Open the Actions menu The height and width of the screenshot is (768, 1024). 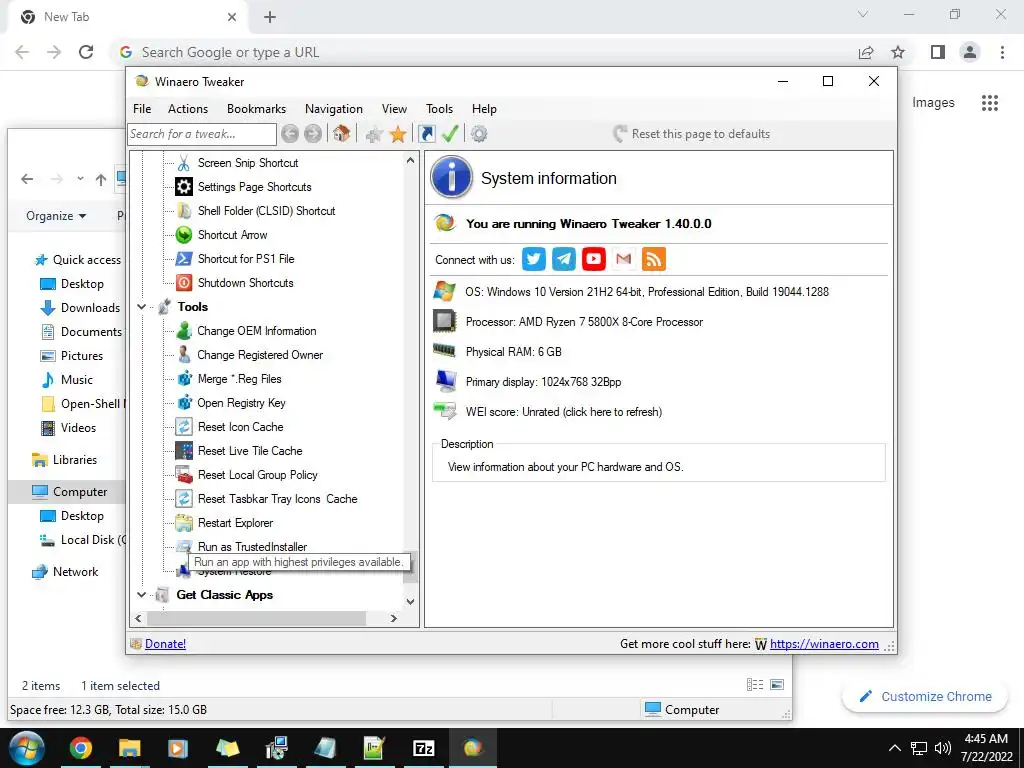pyautogui.click(x=187, y=109)
